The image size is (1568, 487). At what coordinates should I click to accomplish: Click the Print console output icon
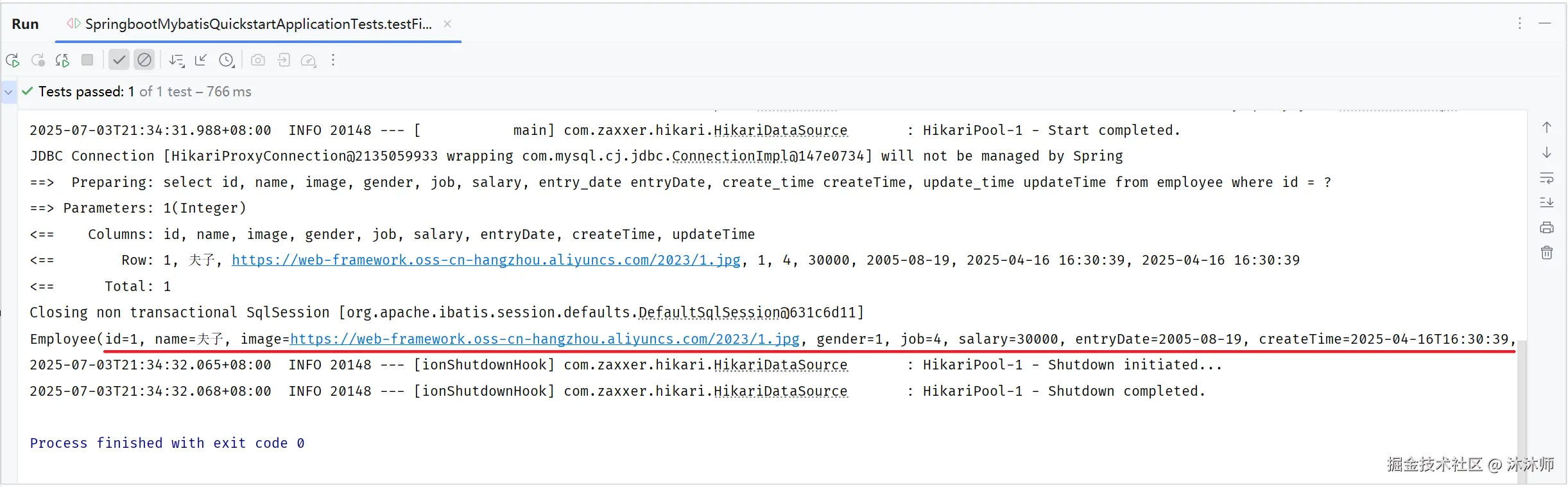1547,227
